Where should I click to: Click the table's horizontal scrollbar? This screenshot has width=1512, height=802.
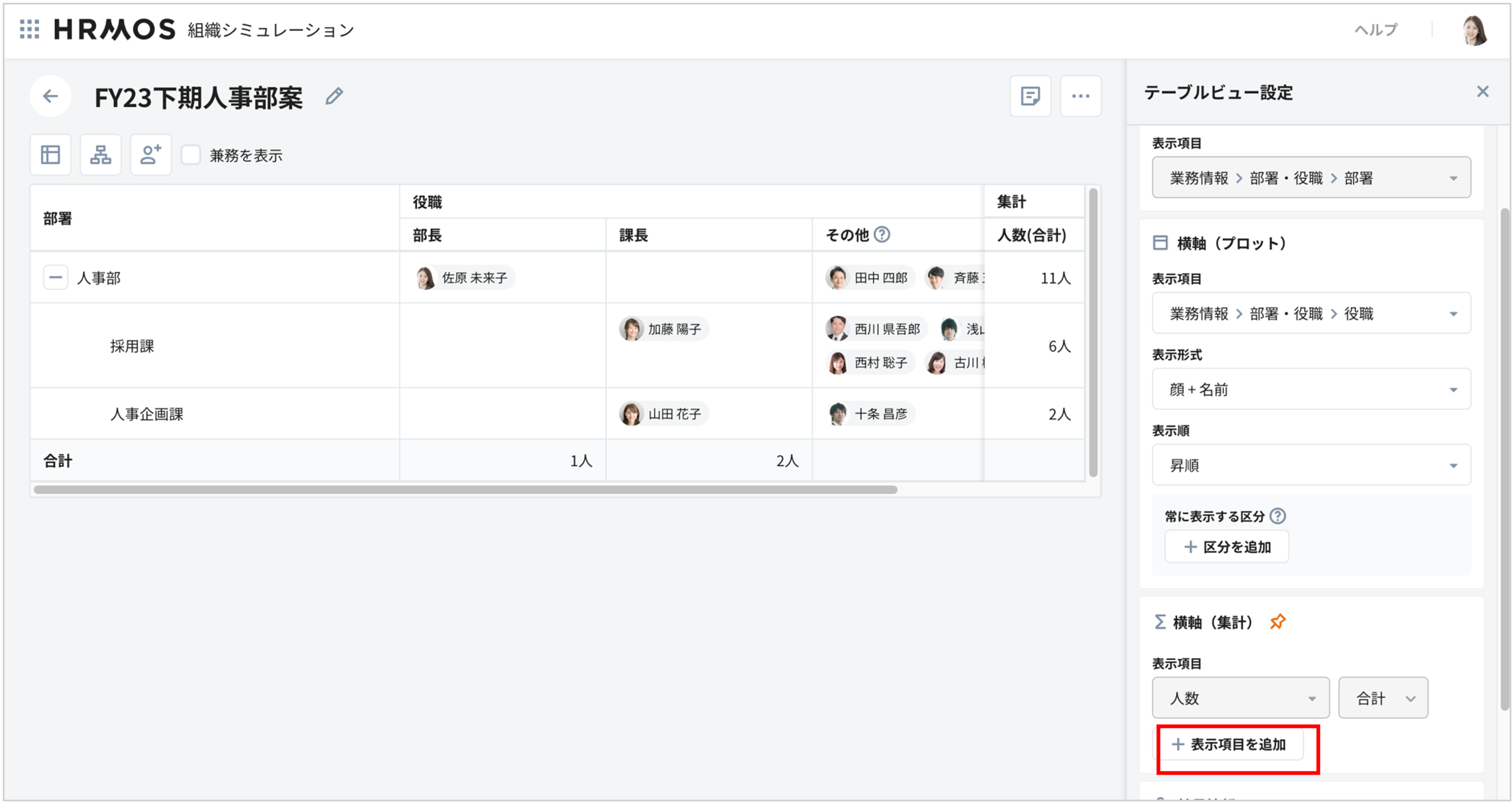point(465,490)
